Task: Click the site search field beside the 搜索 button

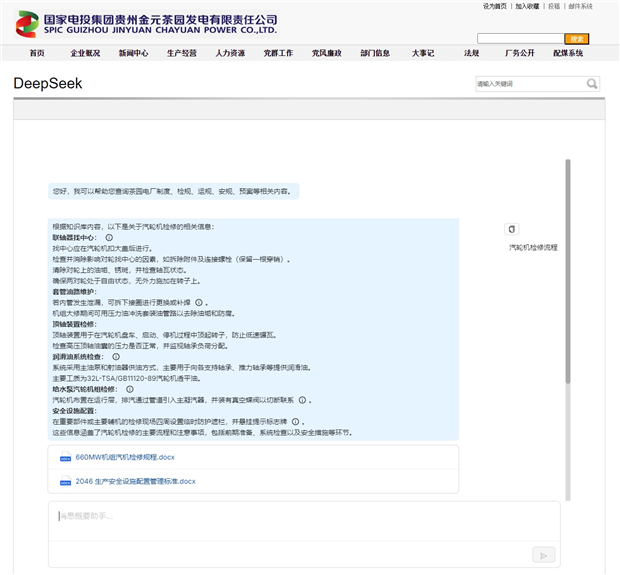Action: point(521,38)
